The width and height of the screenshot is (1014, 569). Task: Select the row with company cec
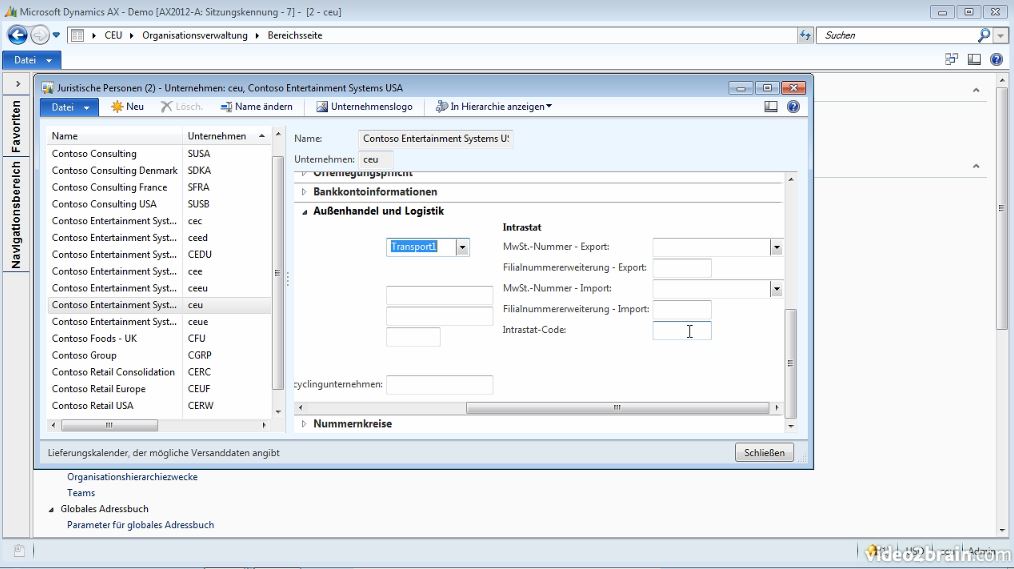point(160,221)
